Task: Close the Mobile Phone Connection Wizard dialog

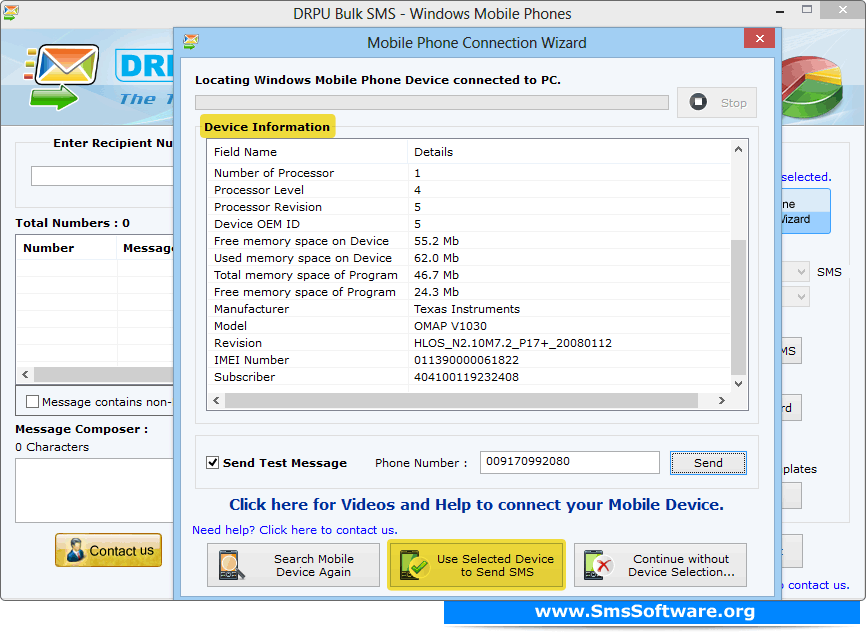Action: pyautogui.click(x=759, y=38)
